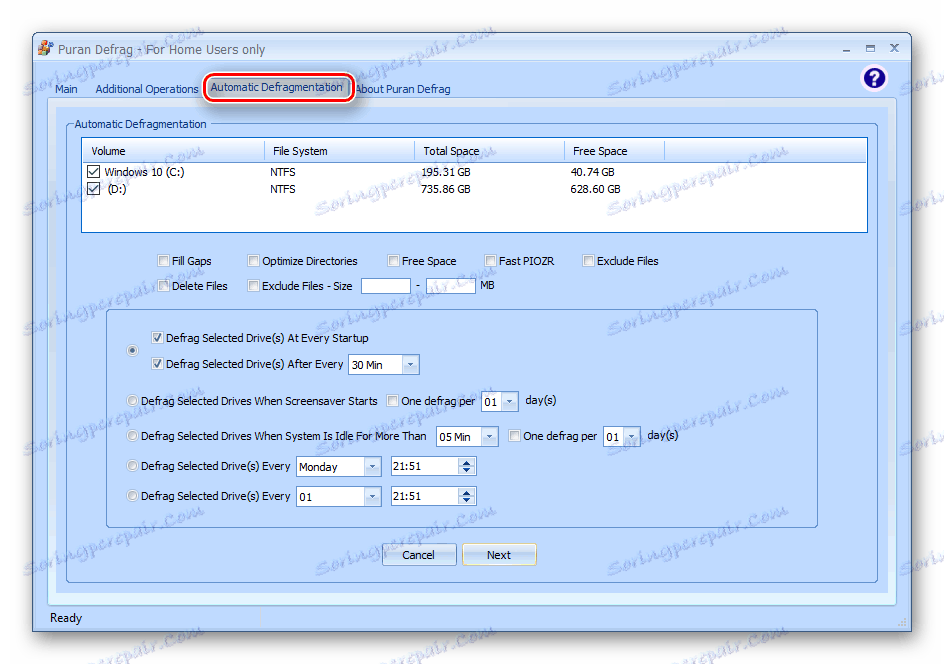Click the 'Ready' status bar text
Screen dimensions: 944x664
point(66,618)
